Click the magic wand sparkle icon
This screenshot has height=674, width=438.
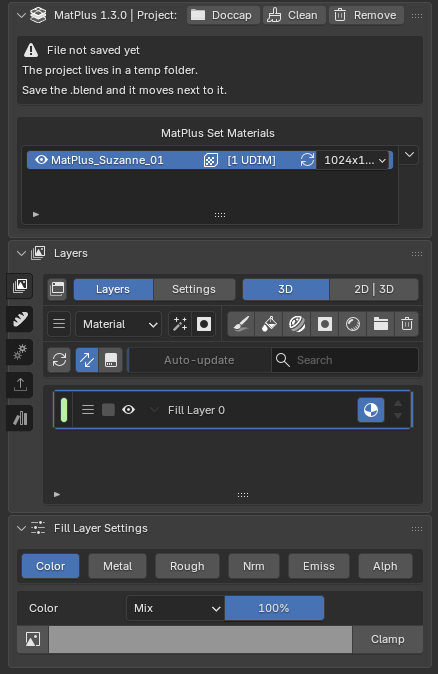[180, 324]
